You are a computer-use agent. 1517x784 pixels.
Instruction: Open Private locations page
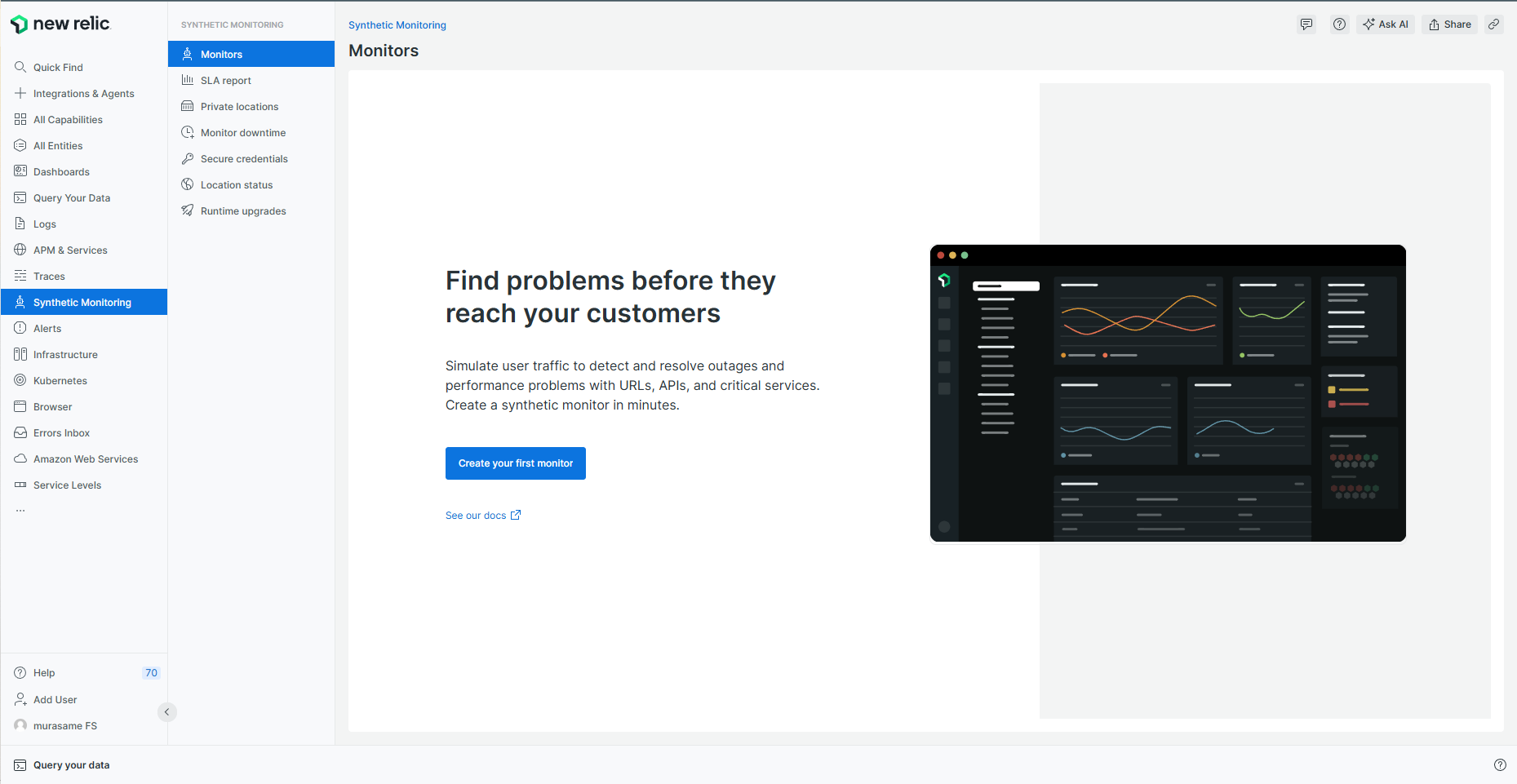coord(251,106)
